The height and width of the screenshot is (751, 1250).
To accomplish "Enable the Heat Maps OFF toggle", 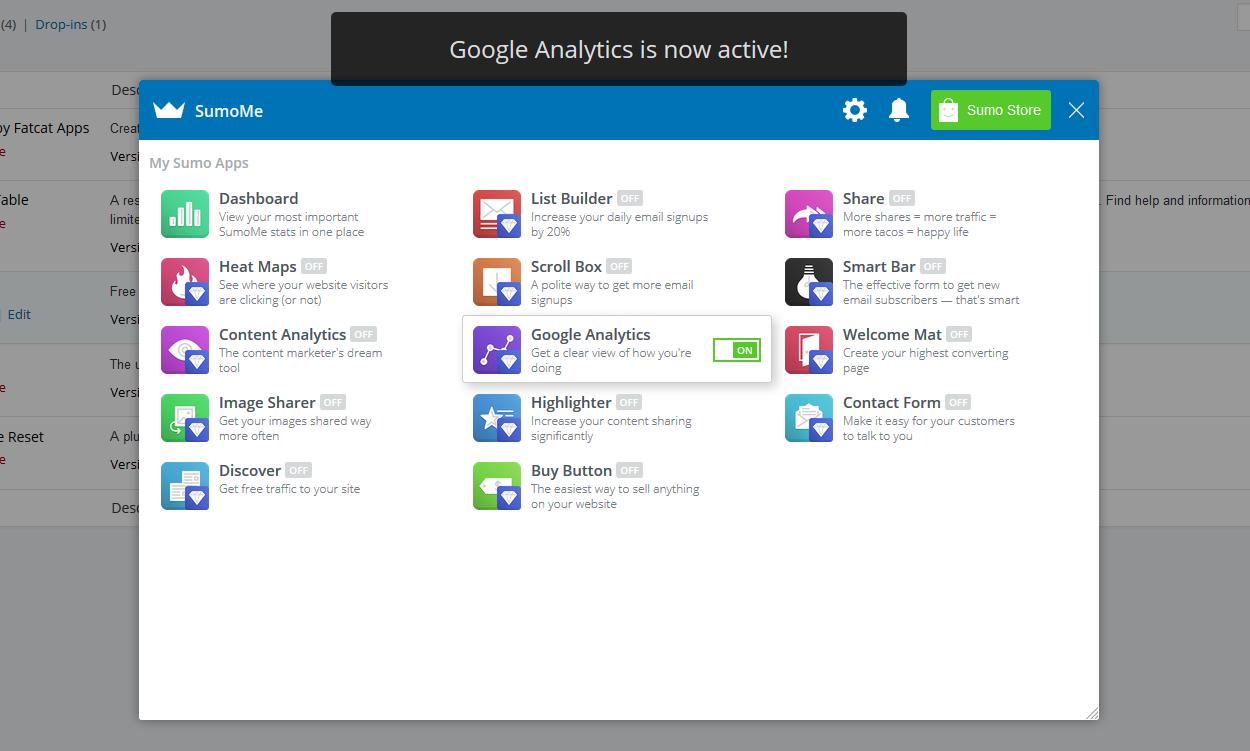I will [x=314, y=267].
